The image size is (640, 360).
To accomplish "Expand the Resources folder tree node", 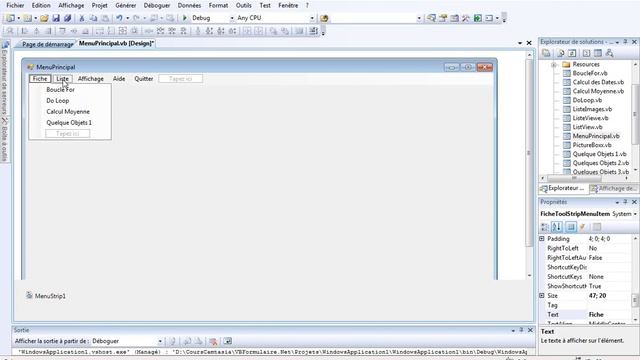I will 554,64.
